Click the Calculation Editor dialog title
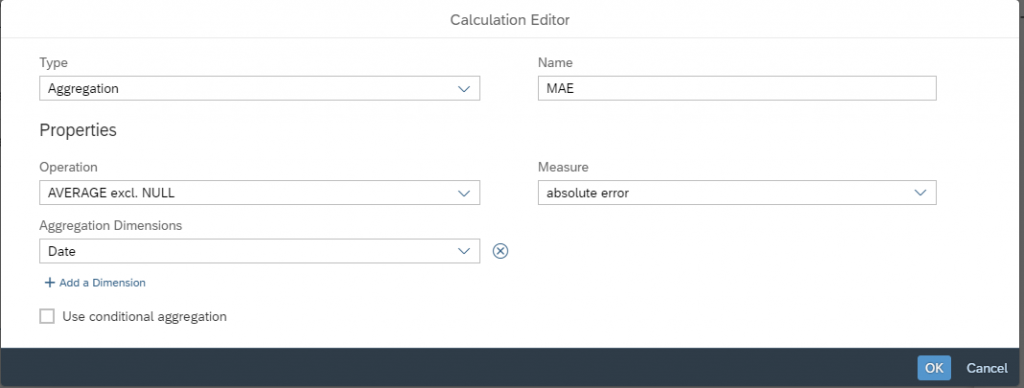Image resolution: width=1024 pixels, height=388 pixels. pyautogui.click(x=510, y=20)
